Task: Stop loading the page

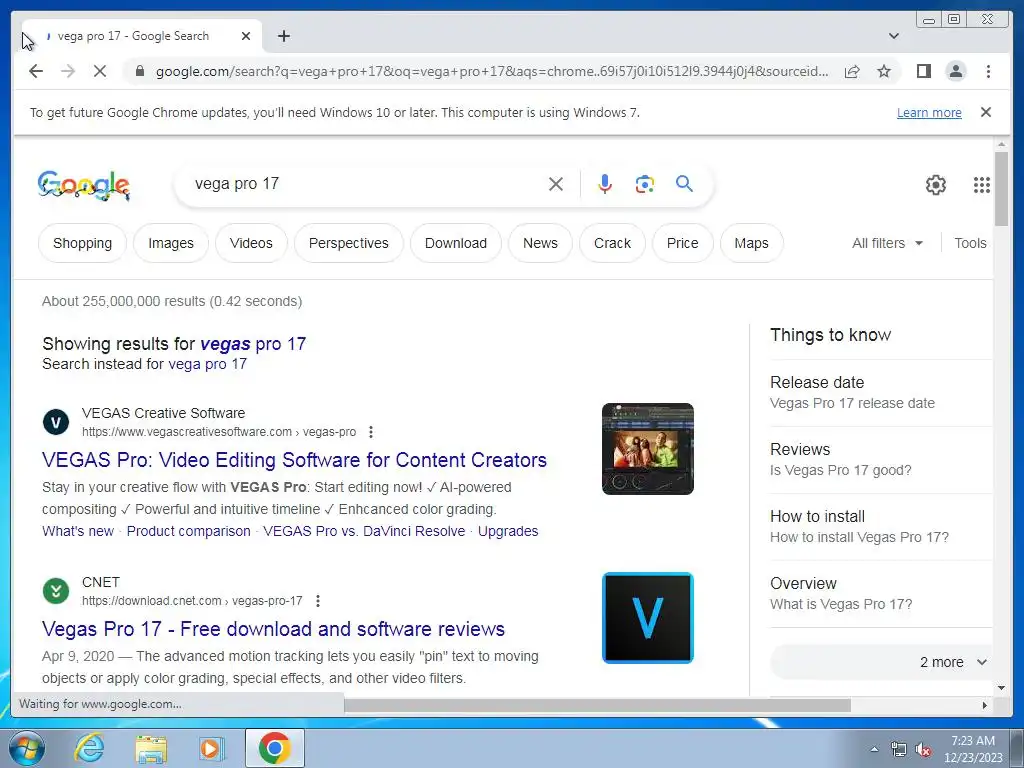Action: (x=100, y=71)
